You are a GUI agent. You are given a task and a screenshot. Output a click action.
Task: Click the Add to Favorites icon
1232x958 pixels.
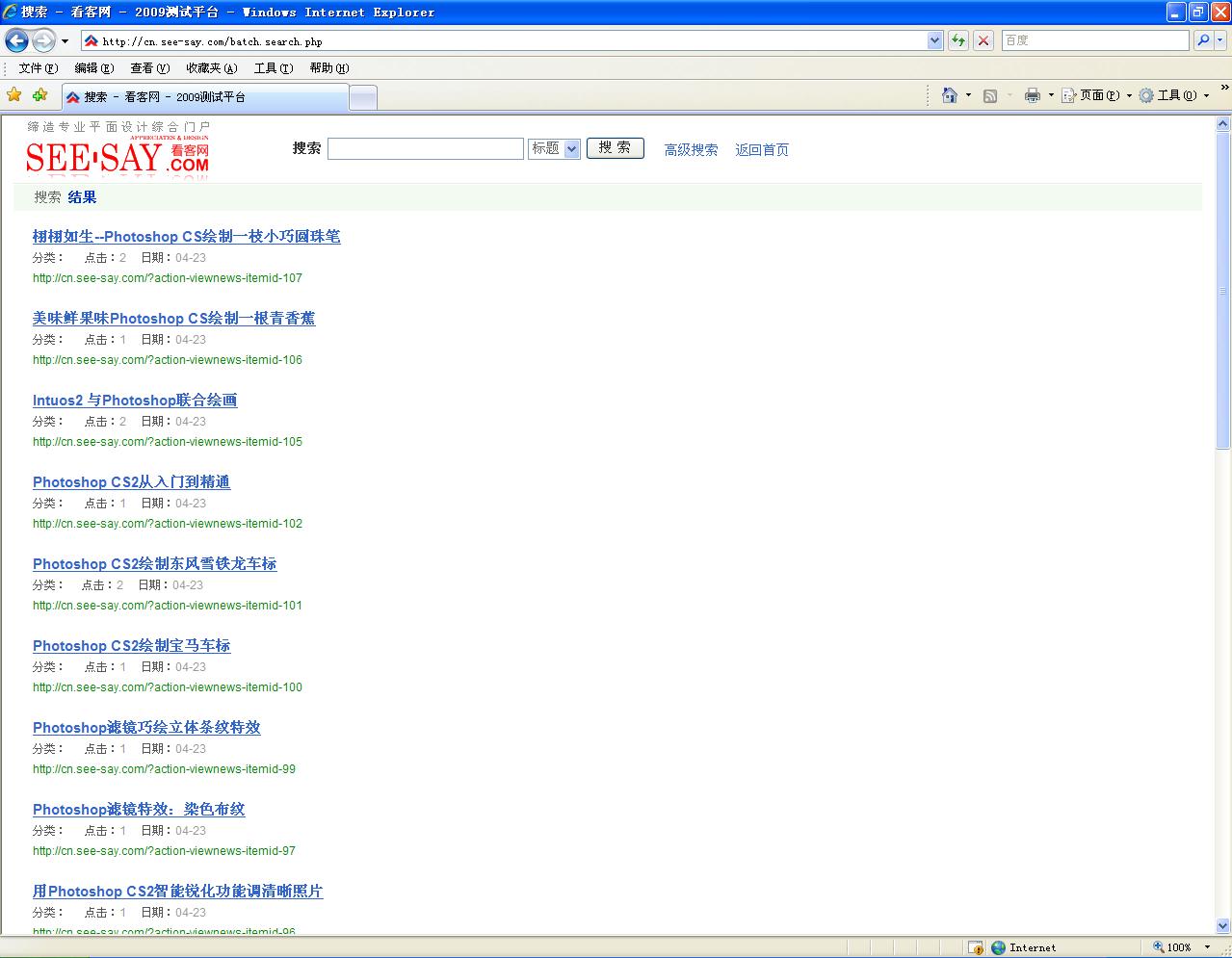point(39,95)
